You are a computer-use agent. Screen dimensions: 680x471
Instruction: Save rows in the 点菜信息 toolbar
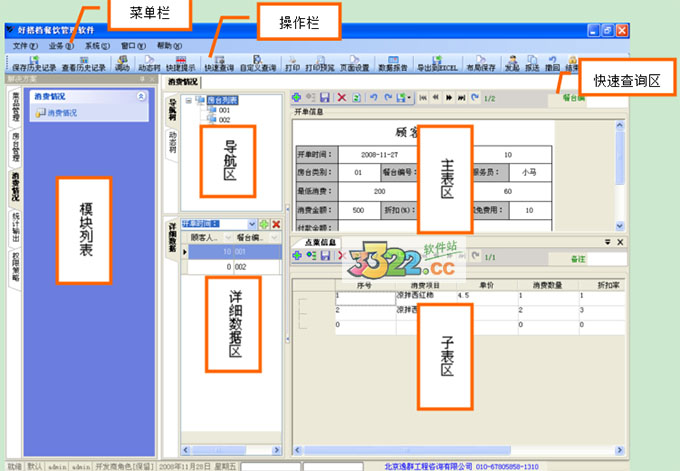(325, 255)
